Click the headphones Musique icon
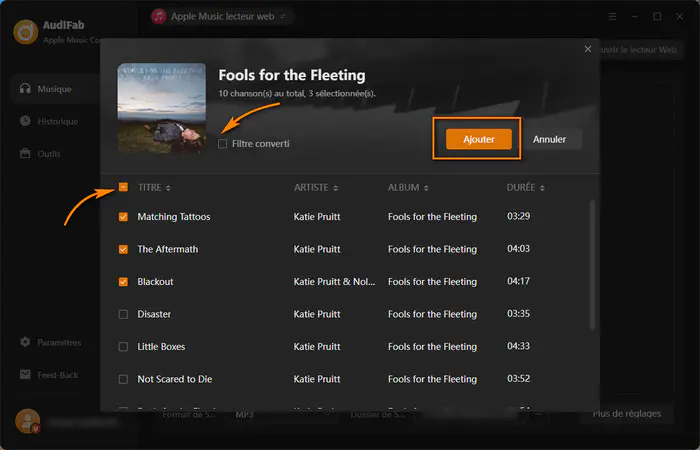 (25, 88)
